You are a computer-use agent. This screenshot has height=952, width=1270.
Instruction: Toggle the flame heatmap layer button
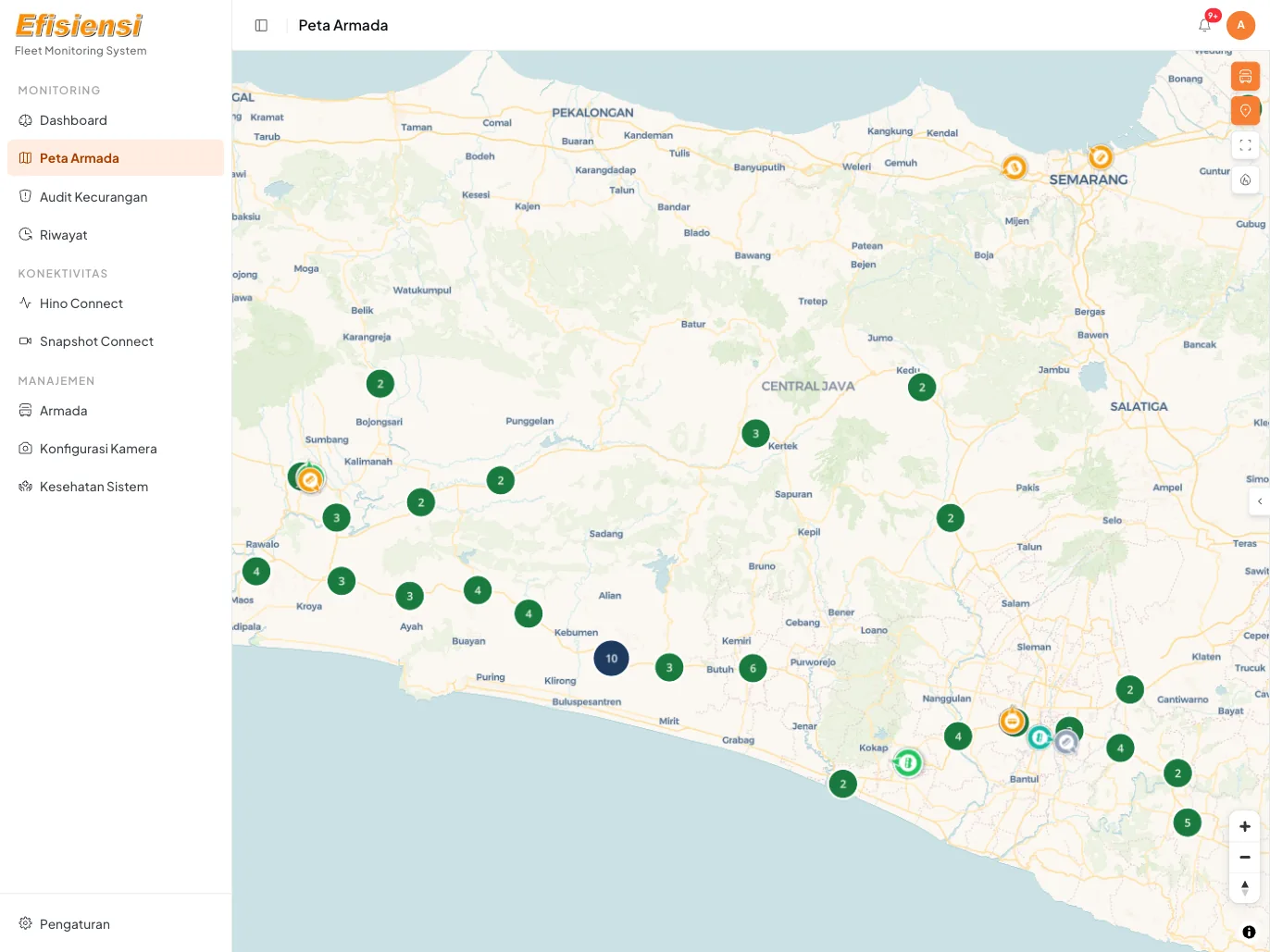coord(1245,179)
